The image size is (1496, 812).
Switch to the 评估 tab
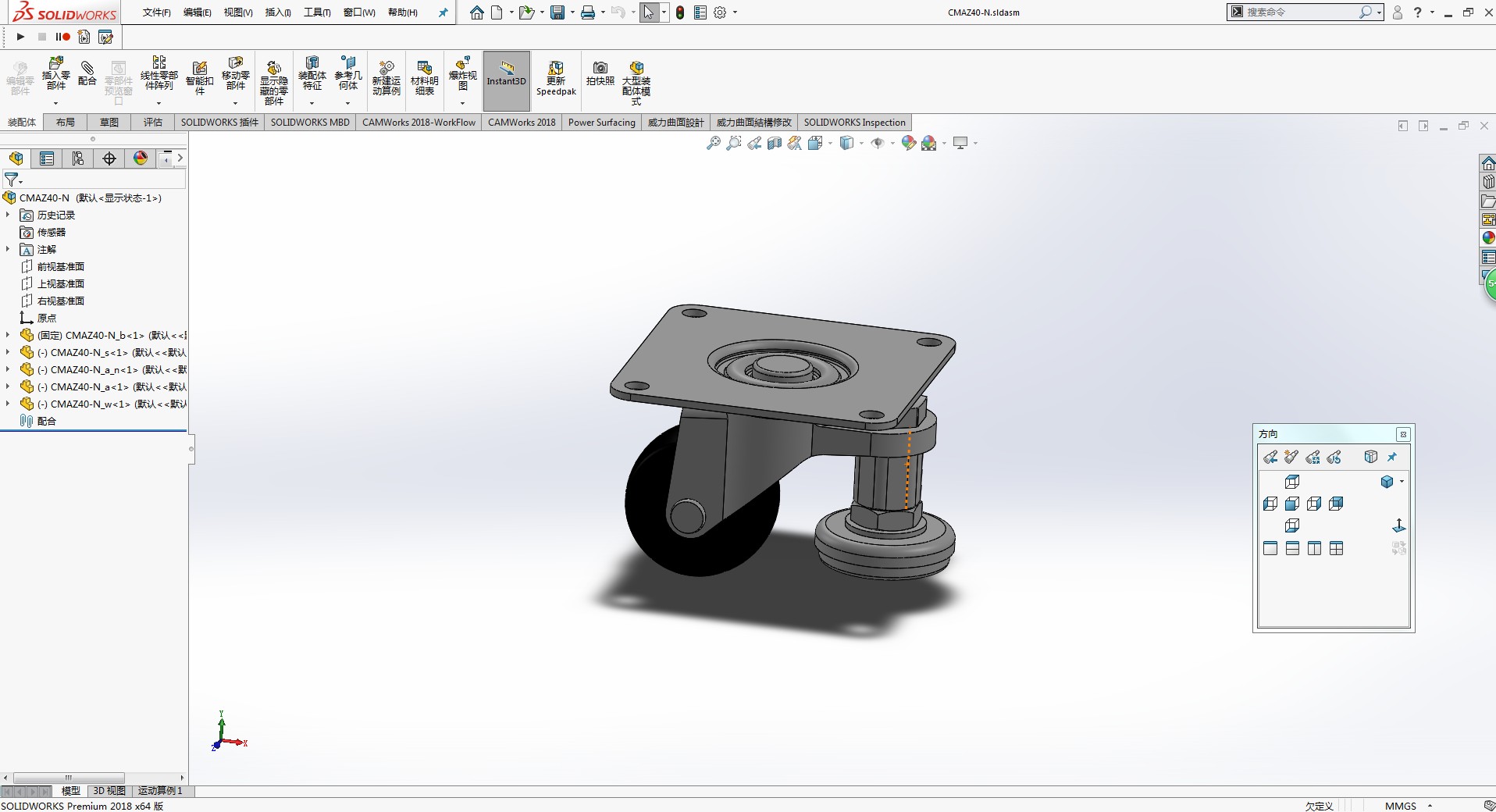click(x=153, y=123)
